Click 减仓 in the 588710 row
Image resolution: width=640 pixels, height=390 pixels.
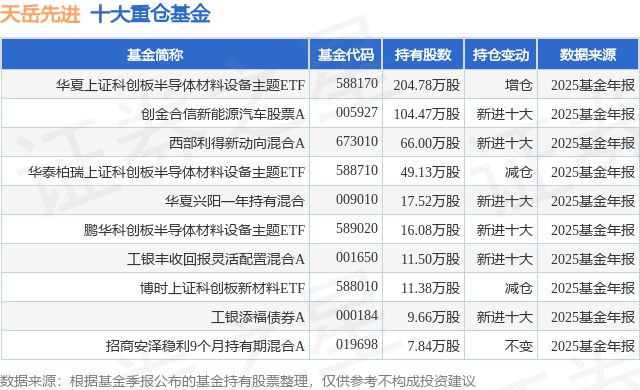click(x=519, y=172)
